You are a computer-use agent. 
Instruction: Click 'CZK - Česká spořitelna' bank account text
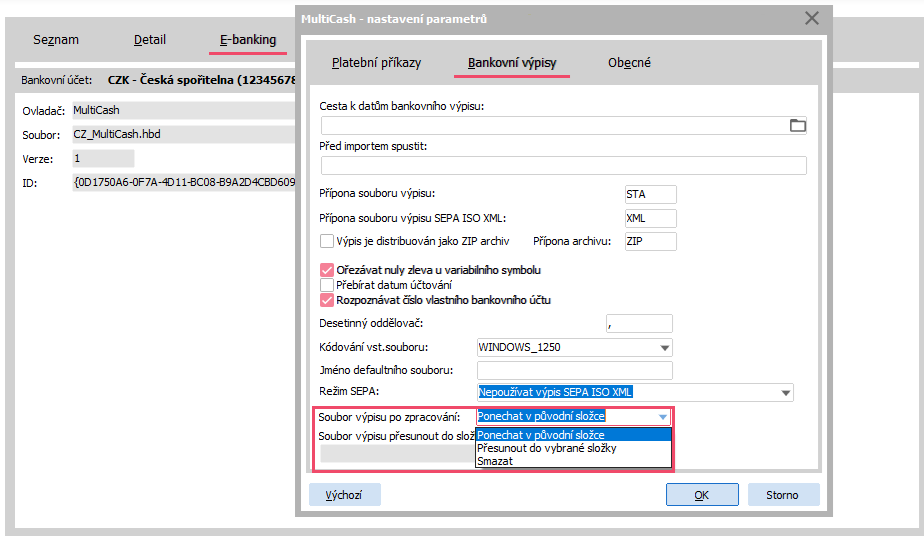click(x=201, y=80)
